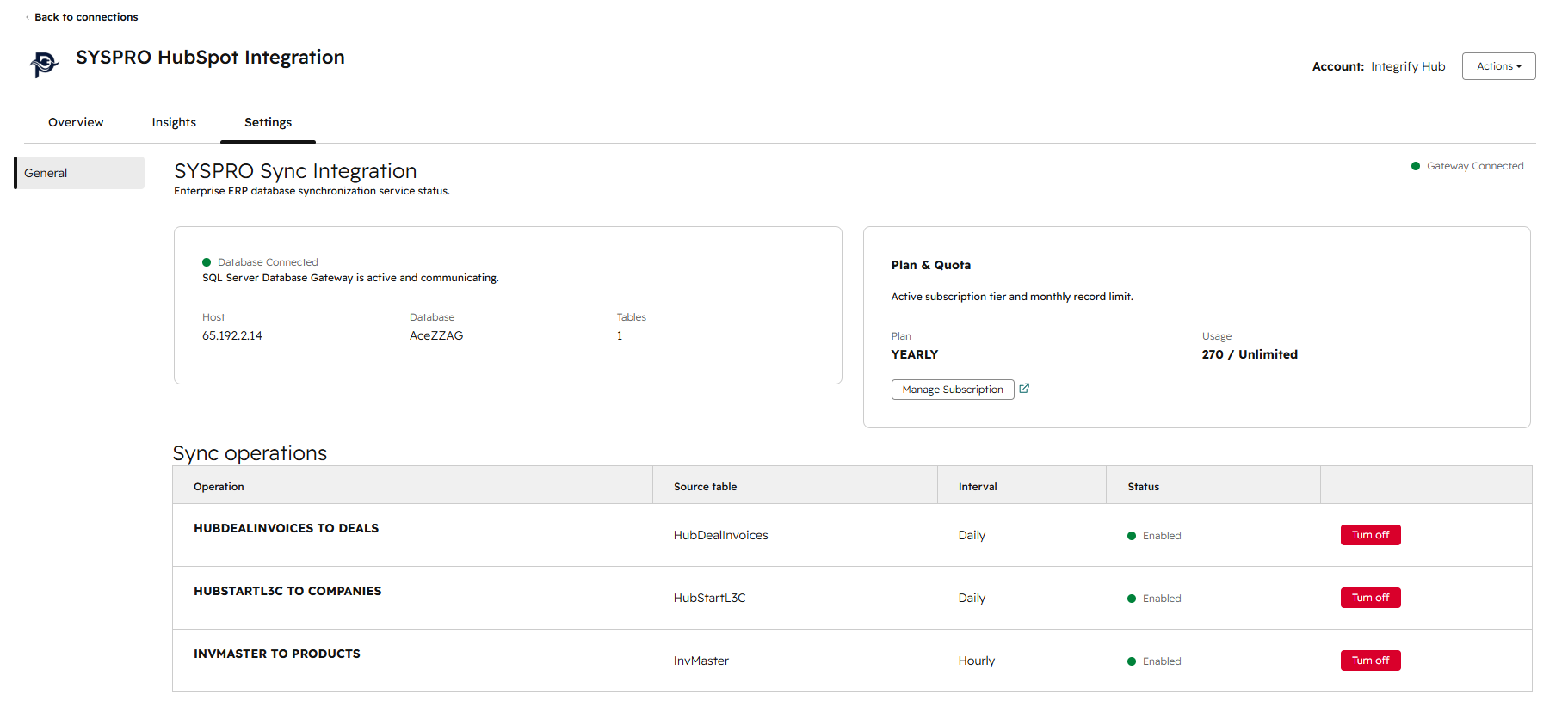Switch to the Insights tab
This screenshot has height=719, width=1568.
coord(174,122)
